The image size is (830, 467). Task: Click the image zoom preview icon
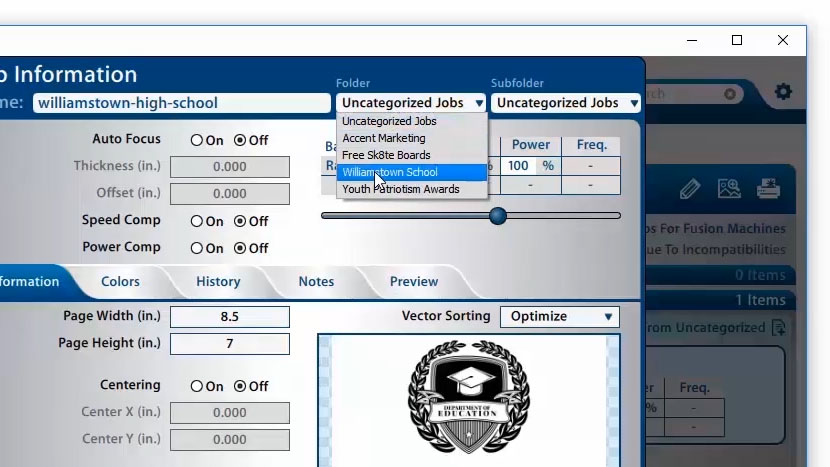click(x=728, y=188)
